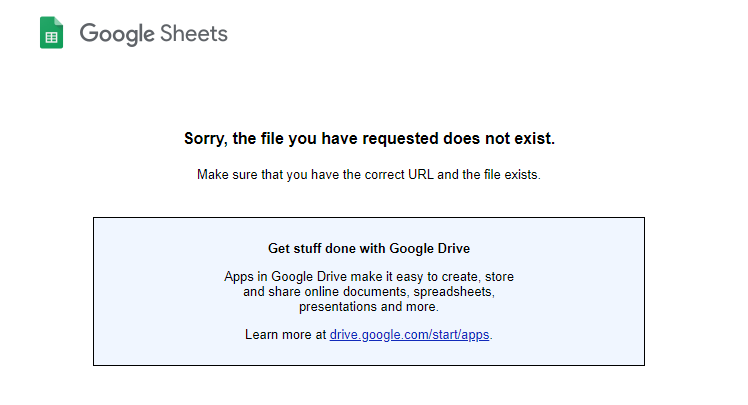This screenshot has height=405, width=748.
Task: Click the word "Sheets" in the header logo
Action: coord(193,34)
